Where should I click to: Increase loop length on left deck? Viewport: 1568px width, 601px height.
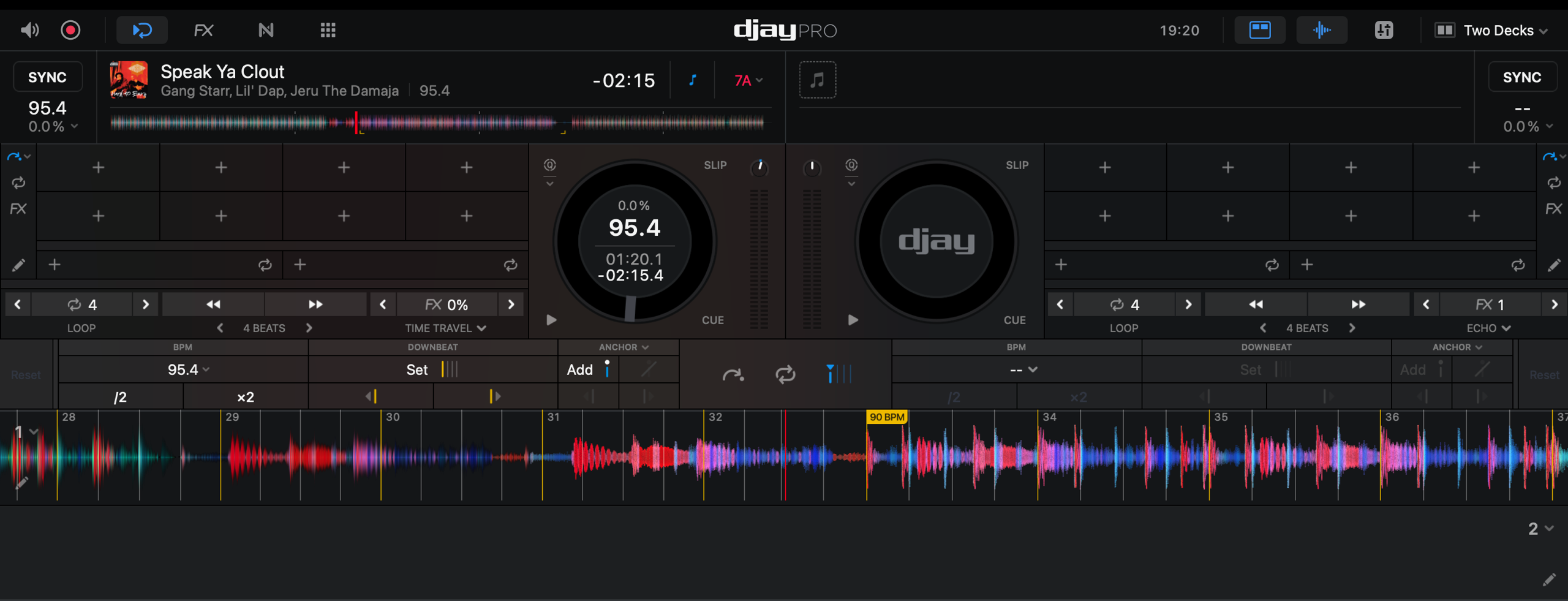(x=145, y=304)
